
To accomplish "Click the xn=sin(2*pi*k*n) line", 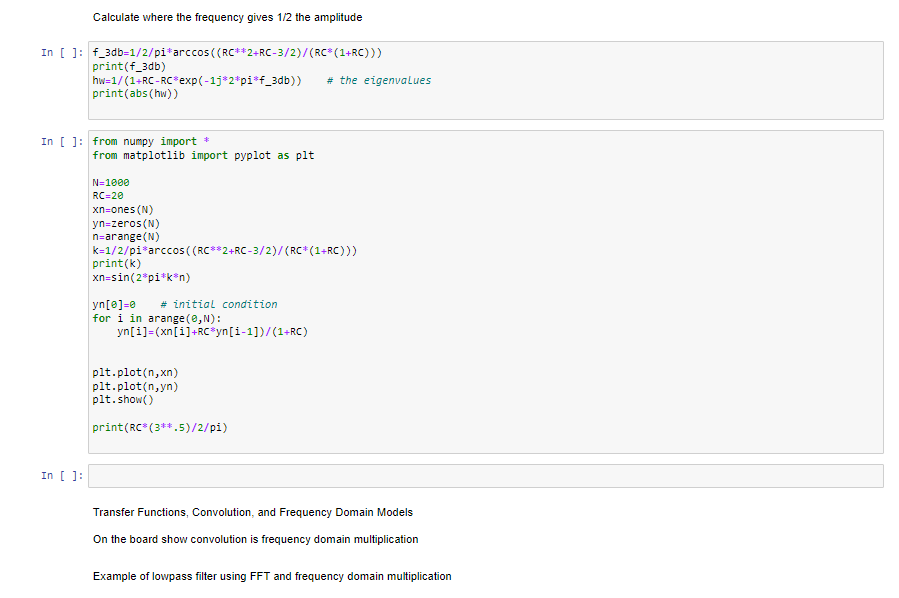I will point(140,276).
